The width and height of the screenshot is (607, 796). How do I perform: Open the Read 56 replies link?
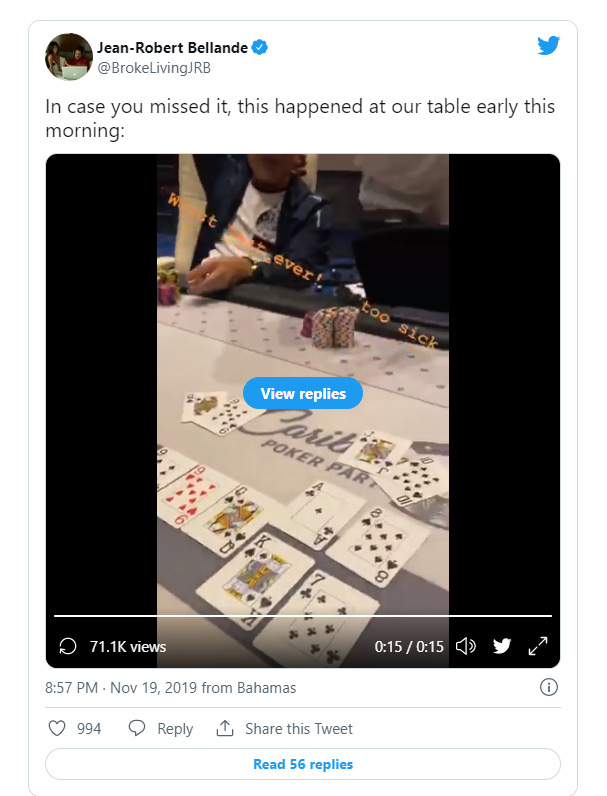(303, 764)
